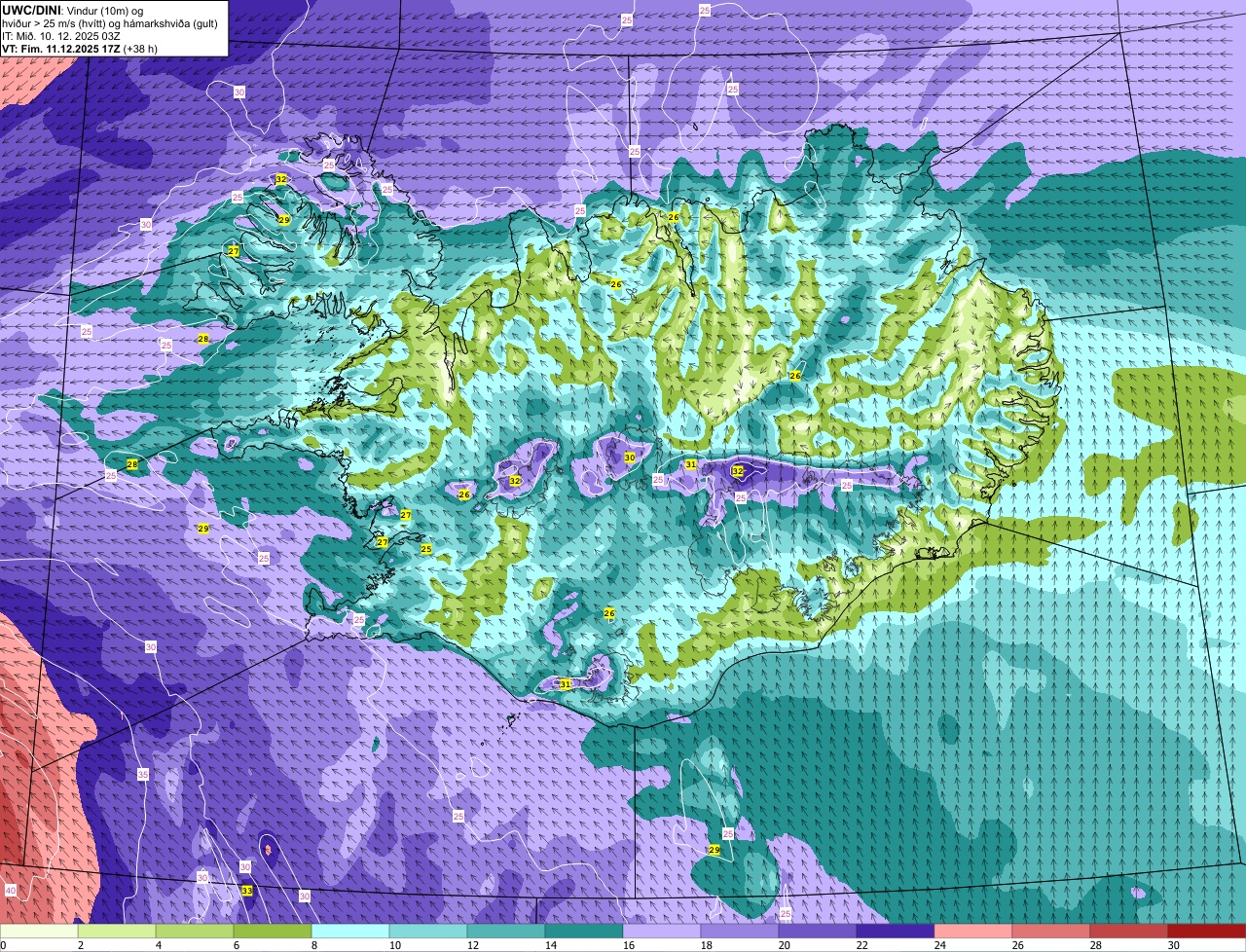Click the legend tick label "8"

pyautogui.click(x=313, y=945)
